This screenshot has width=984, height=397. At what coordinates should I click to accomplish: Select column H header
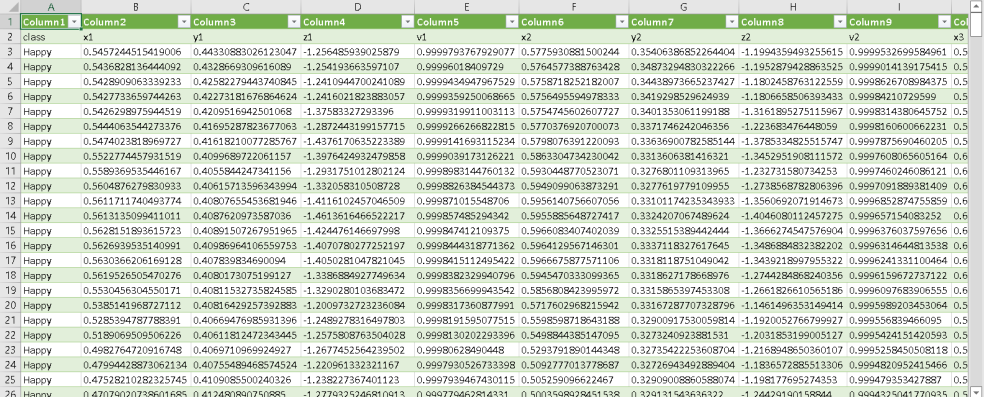point(793,7)
